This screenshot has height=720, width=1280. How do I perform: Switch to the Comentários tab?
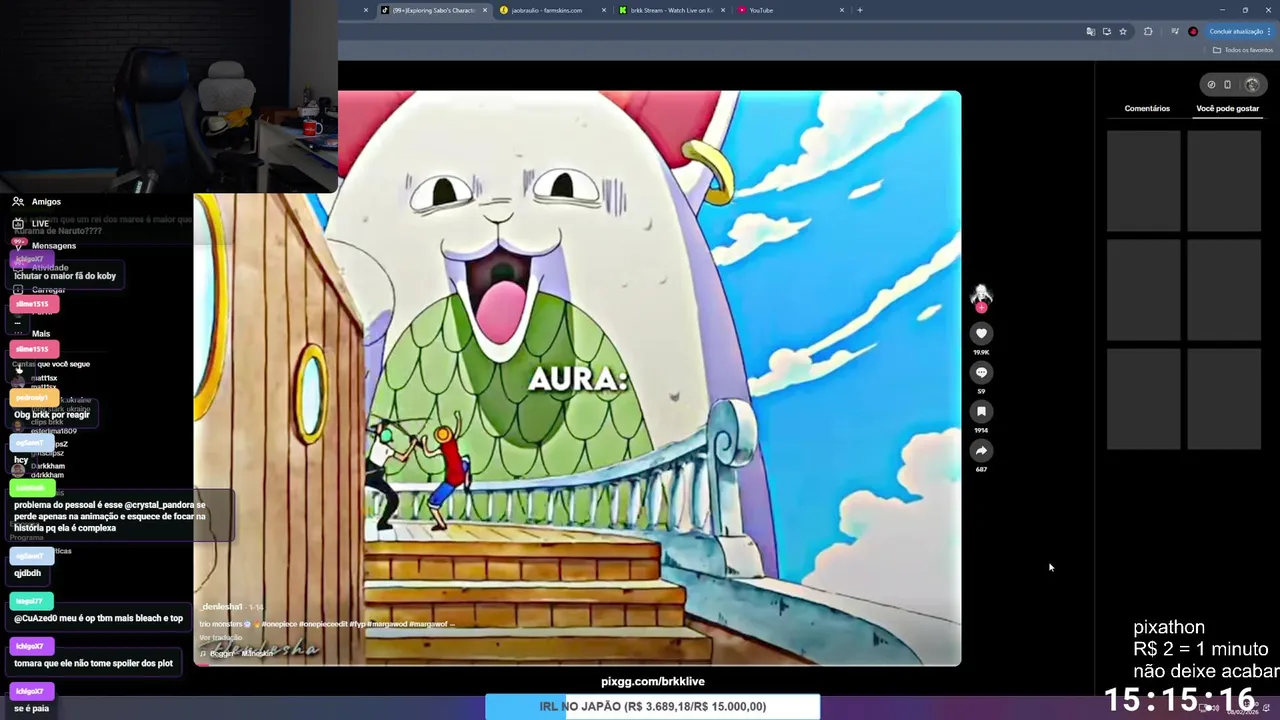coord(1147,108)
